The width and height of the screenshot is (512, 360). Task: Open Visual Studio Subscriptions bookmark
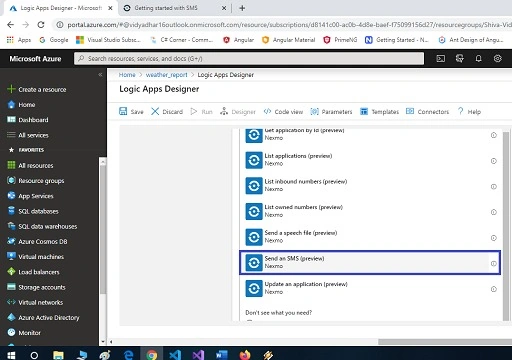109,40
